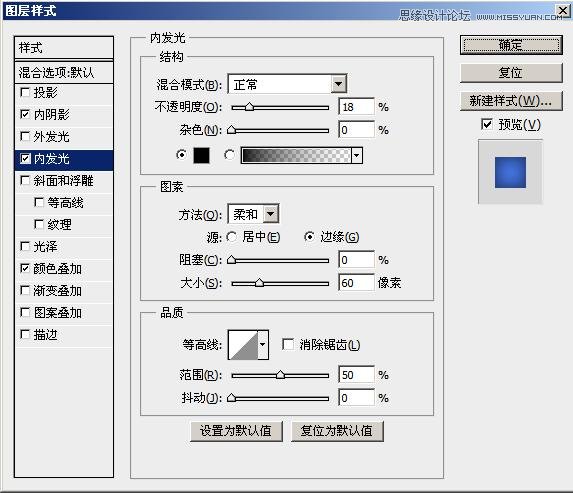573x493 pixels.
Task: Open the 等高线 contour picker arrow
Action: (x=263, y=345)
